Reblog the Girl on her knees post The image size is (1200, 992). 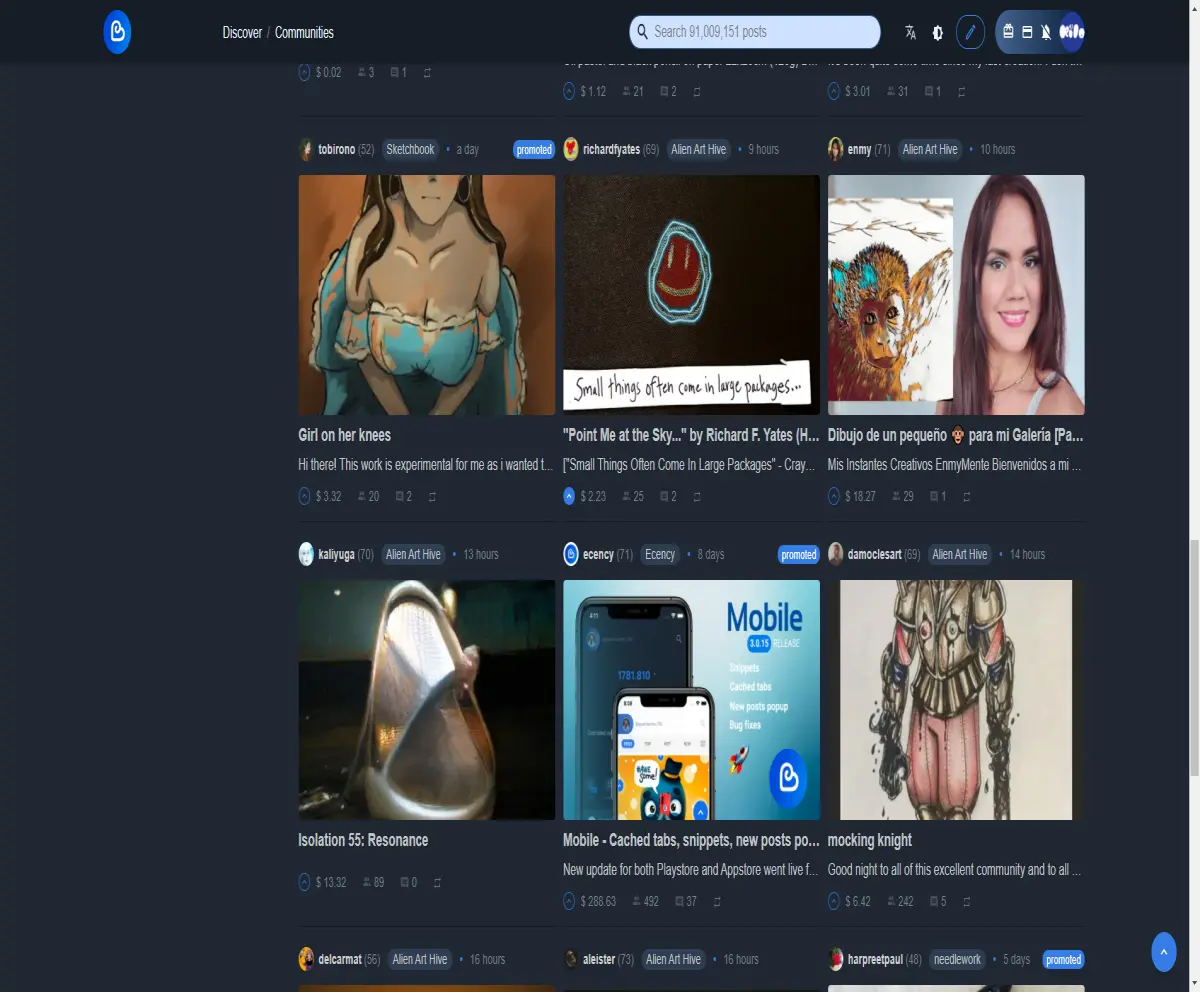(x=432, y=496)
